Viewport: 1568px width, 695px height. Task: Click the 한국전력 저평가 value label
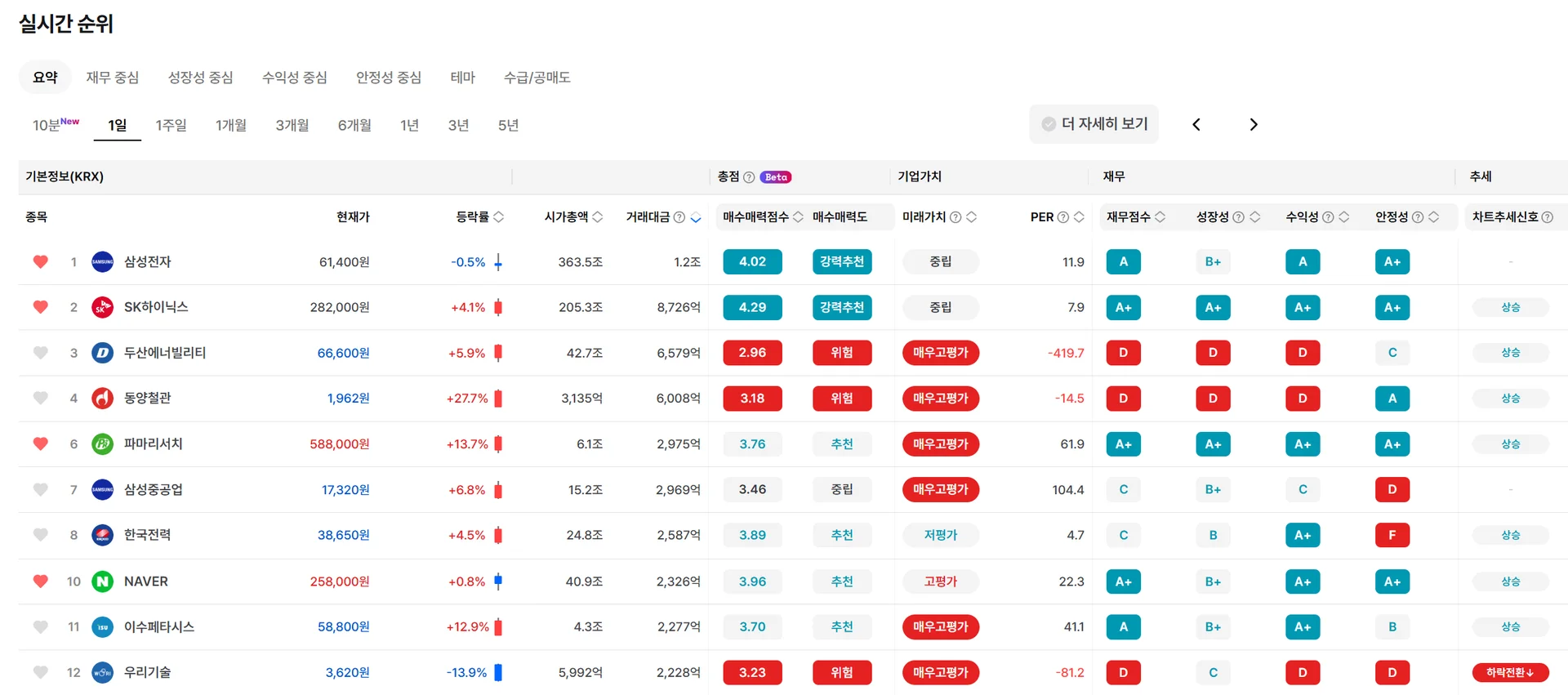coord(940,536)
